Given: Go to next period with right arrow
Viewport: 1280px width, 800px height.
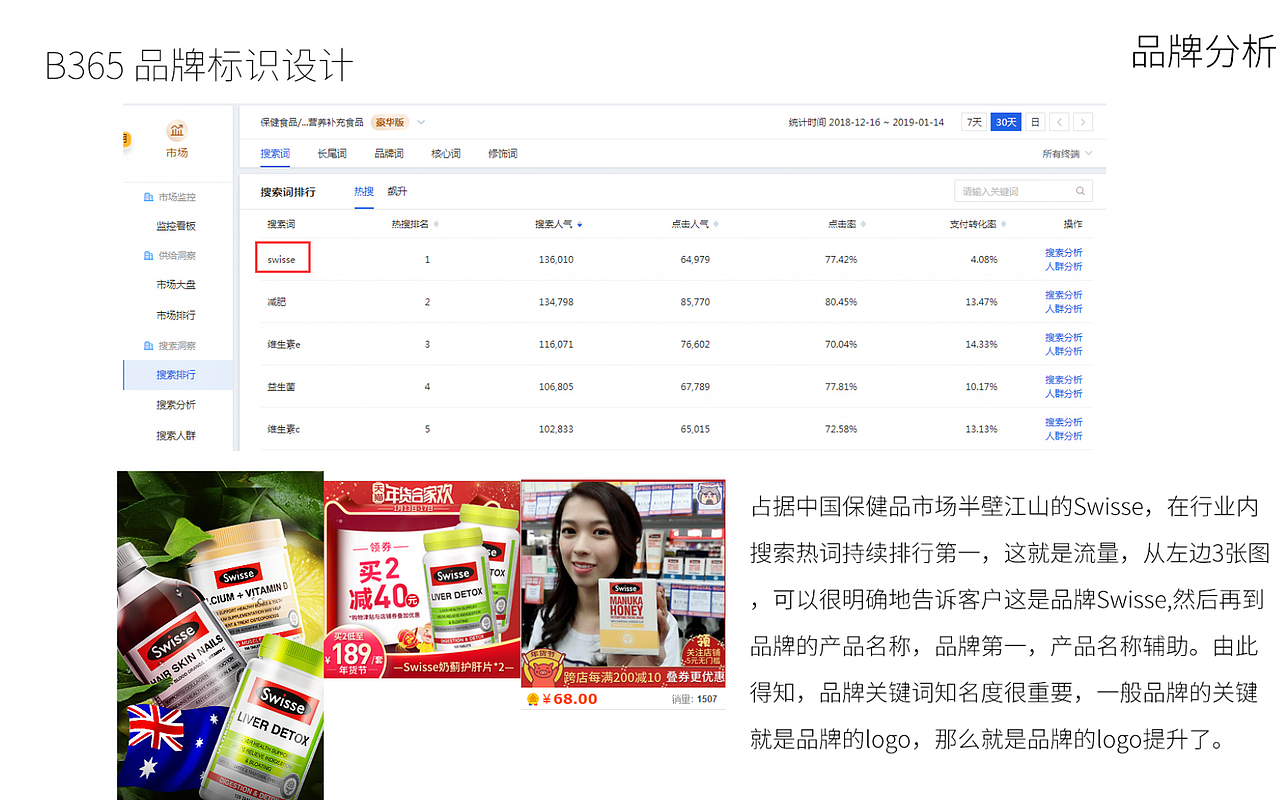Looking at the screenshot, I should [x=1082, y=122].
